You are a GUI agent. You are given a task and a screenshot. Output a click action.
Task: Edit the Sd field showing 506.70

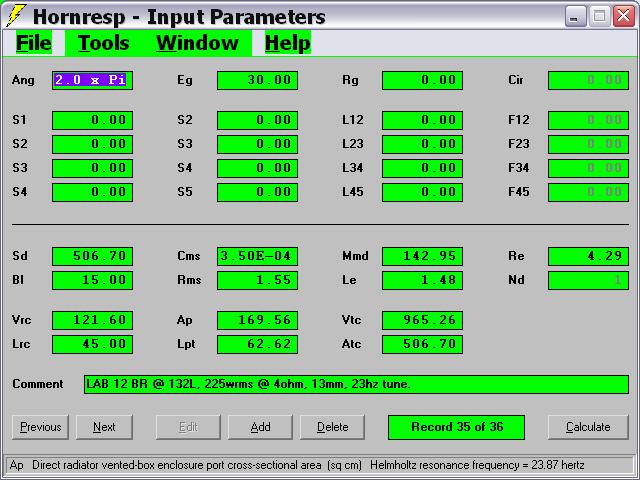coord(92,256)
